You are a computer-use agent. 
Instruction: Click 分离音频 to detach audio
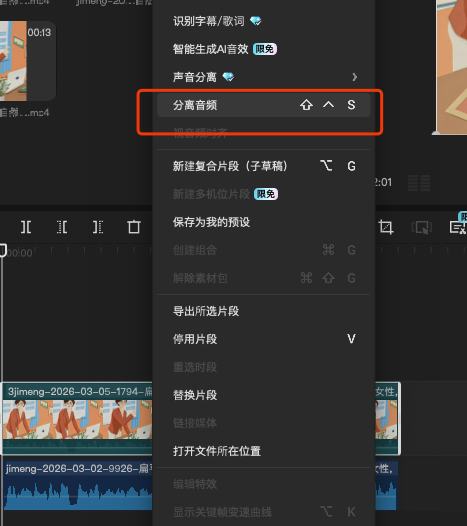click(x=263, y=105)
